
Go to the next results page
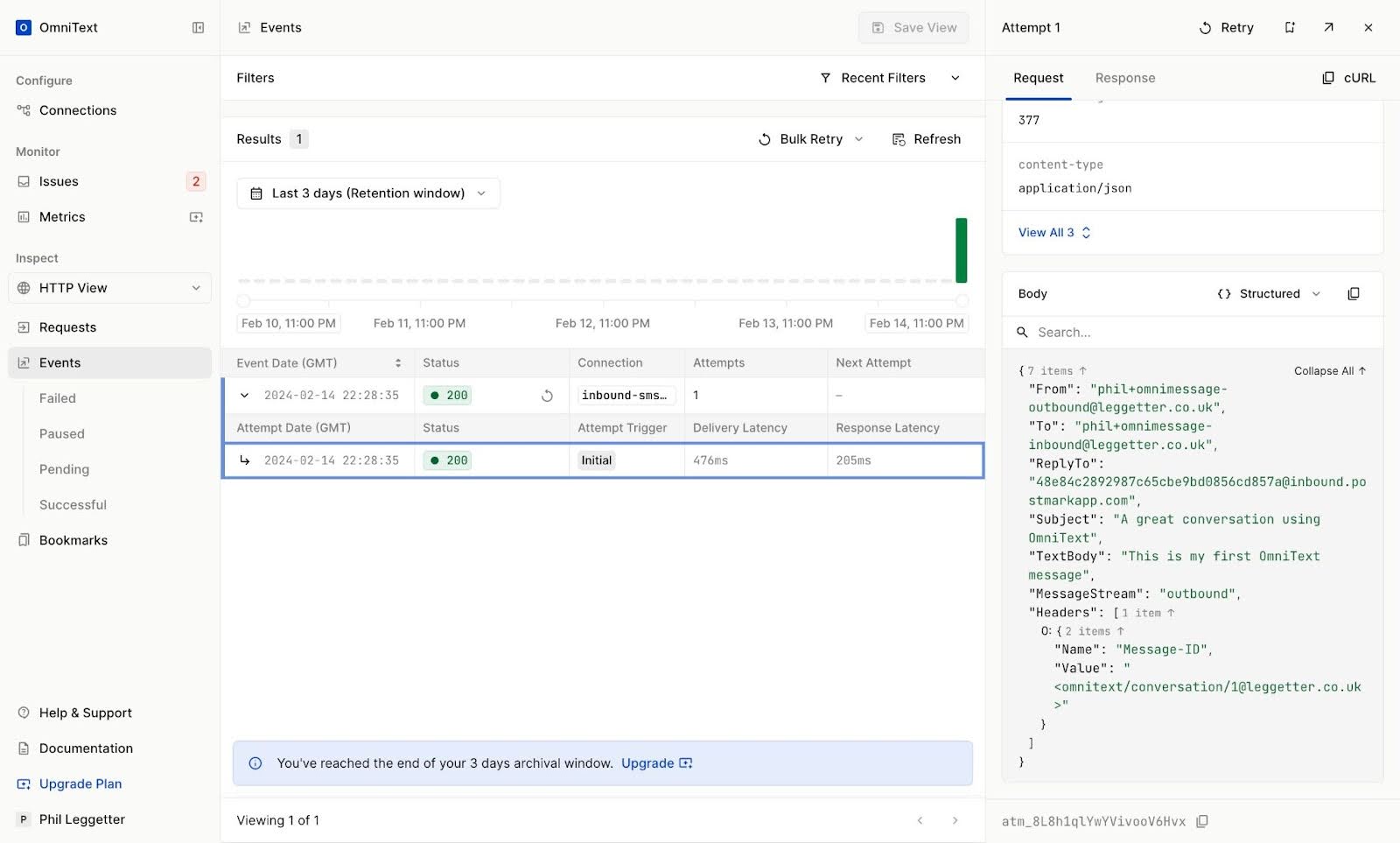[x=955, y=820]
